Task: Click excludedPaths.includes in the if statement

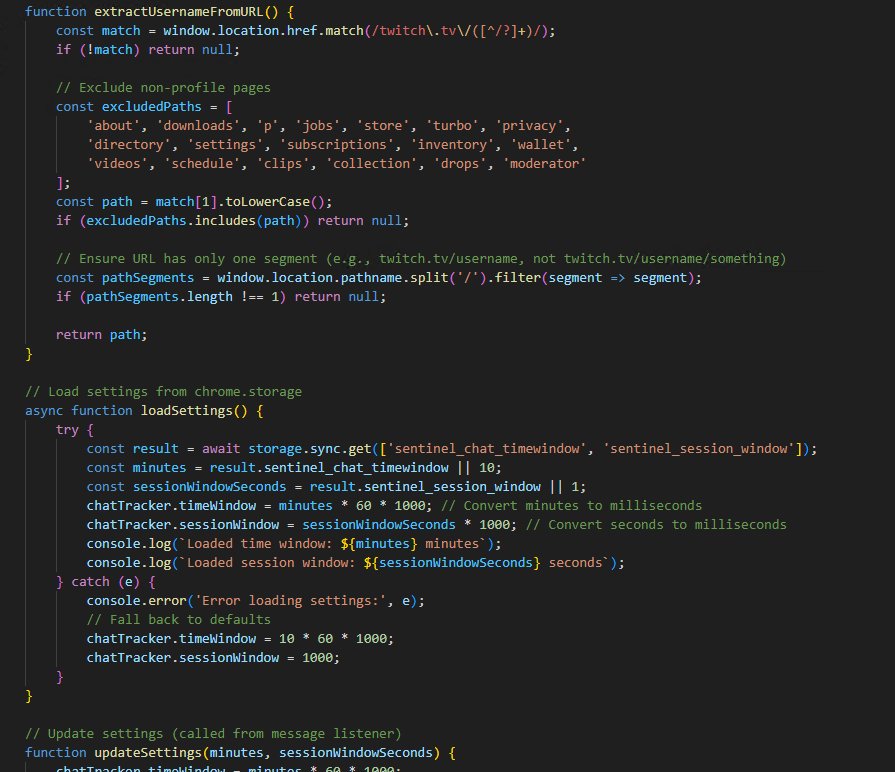Action: coord(171,221)
